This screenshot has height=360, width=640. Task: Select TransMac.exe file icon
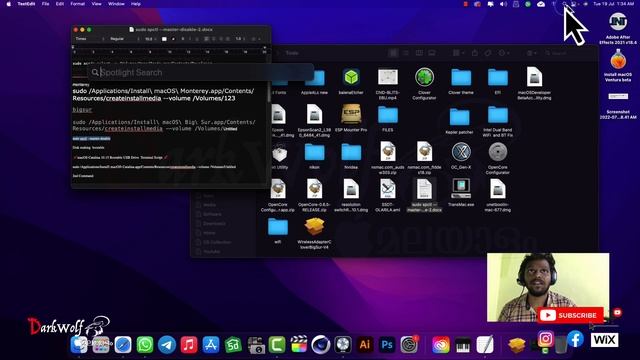coord(461,189)
